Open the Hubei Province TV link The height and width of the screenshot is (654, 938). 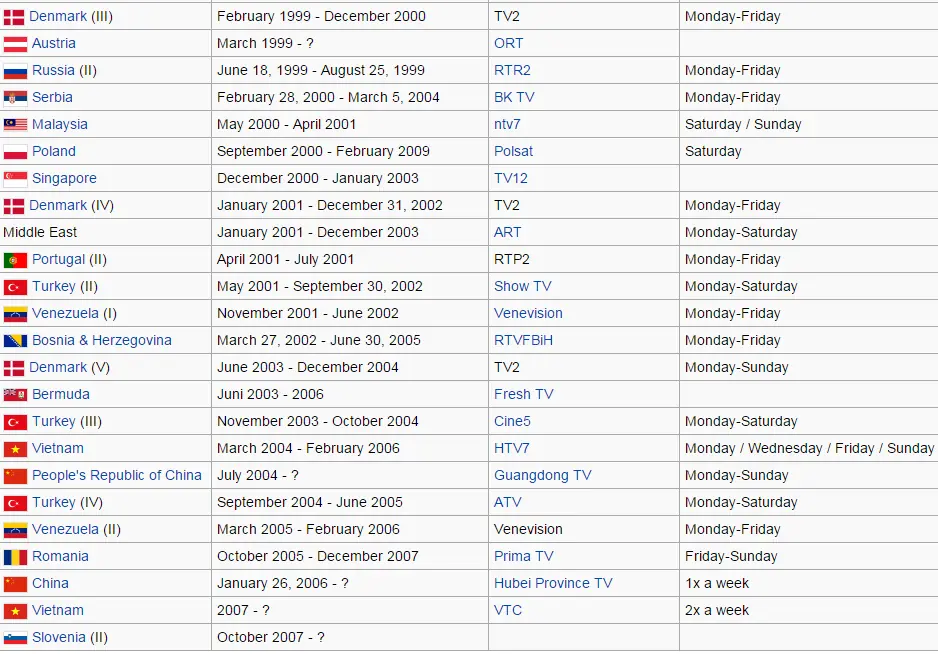point(553,583)
